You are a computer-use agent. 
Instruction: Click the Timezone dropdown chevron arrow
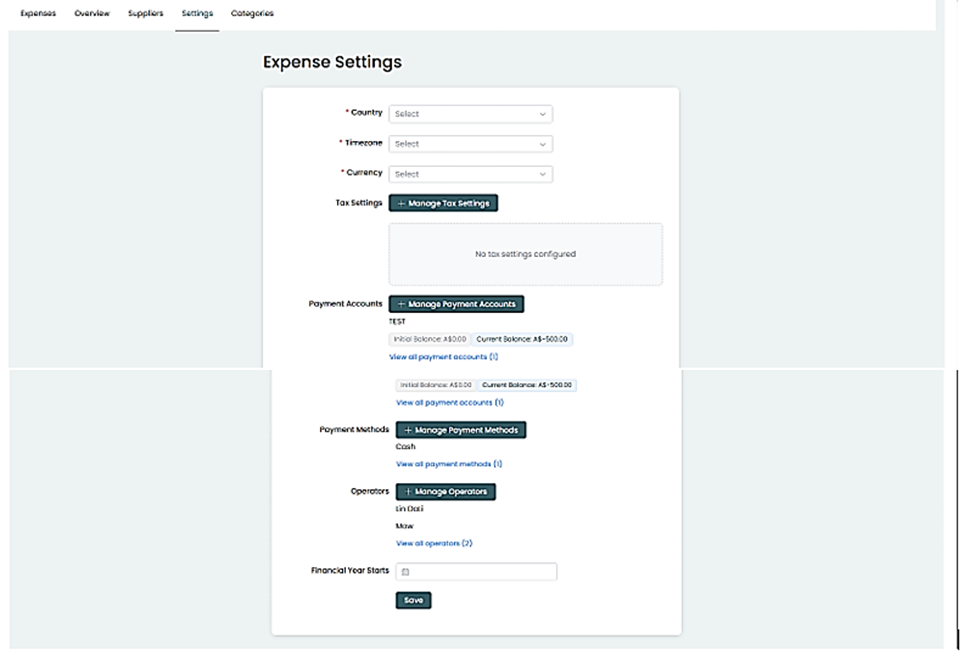pyautogui.click(x=543, y=144)
